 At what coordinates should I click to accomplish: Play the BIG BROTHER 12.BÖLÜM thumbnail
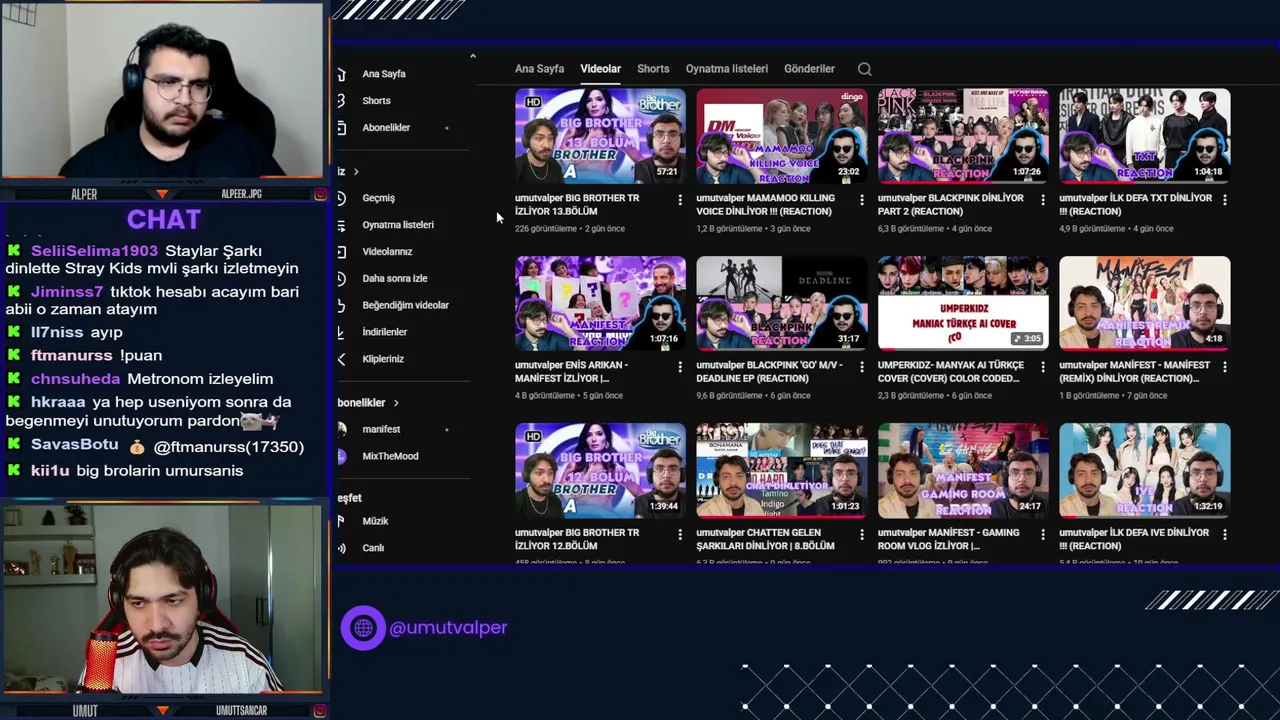pos(600,470)
